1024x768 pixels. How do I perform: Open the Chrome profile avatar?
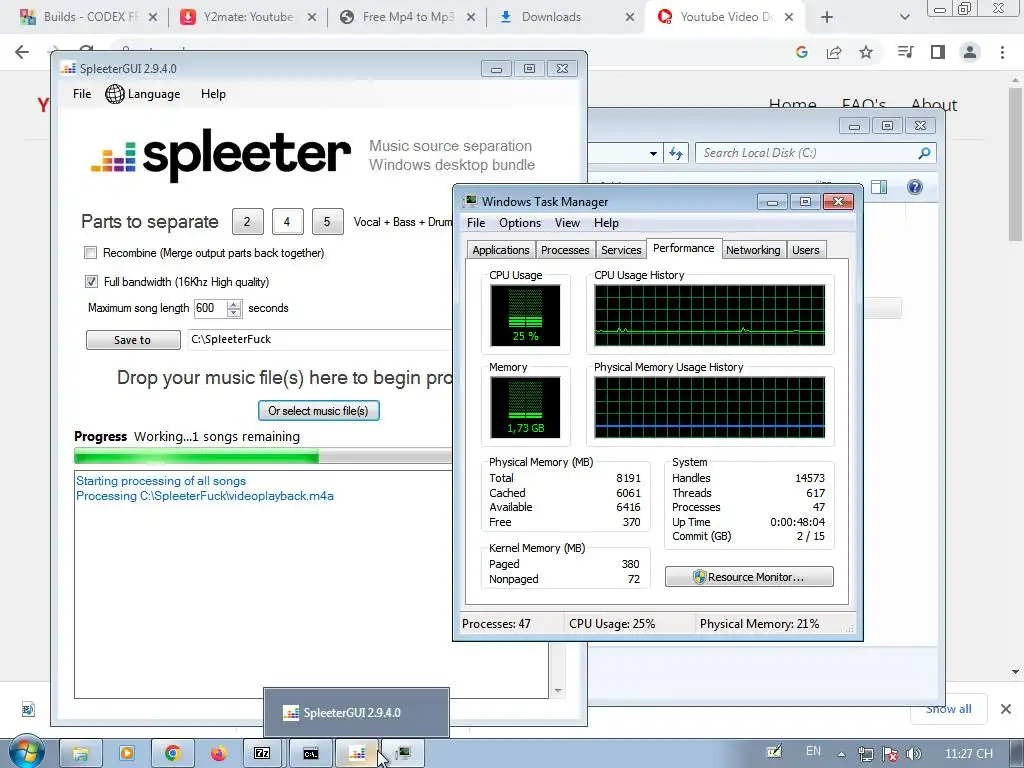coord(970,52)
